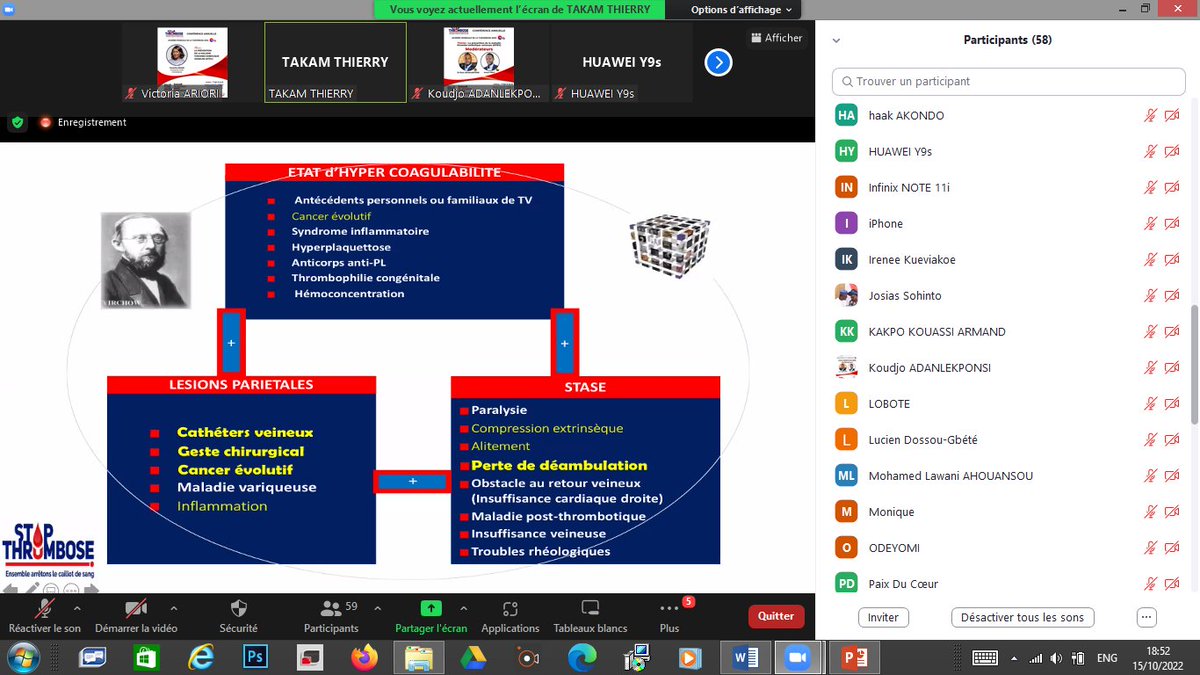The width and height of the screenshot is (1200, 675).
Task: Open the Sécurité shield menu
Action: pyautogui.click(x=239, y=616)
